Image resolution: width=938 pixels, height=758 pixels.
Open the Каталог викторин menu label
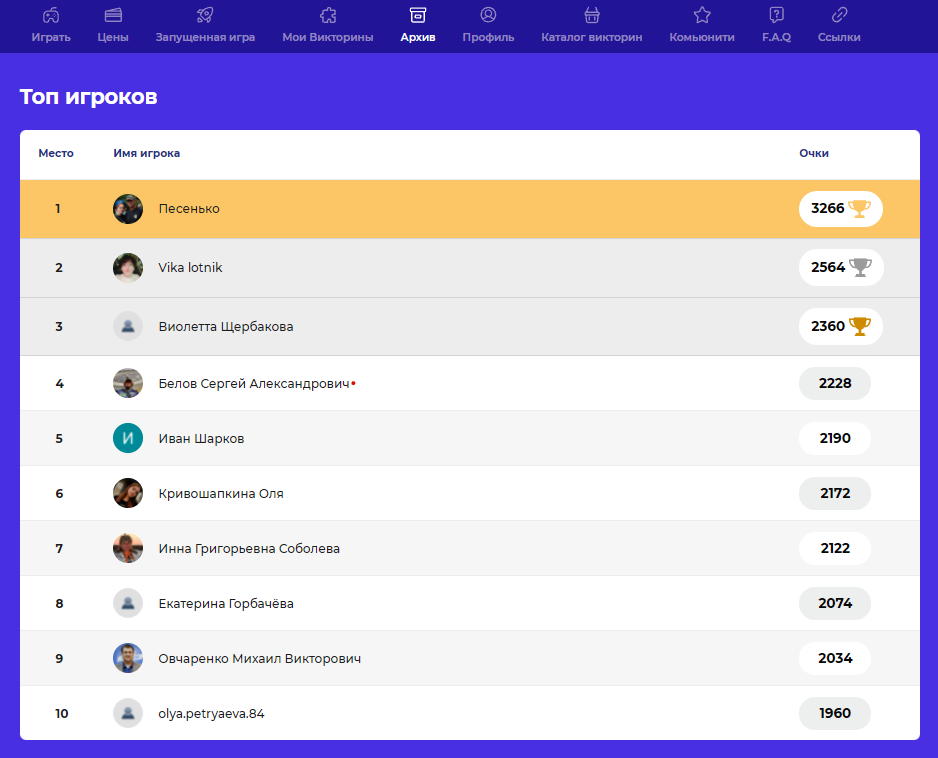[591, 37]
